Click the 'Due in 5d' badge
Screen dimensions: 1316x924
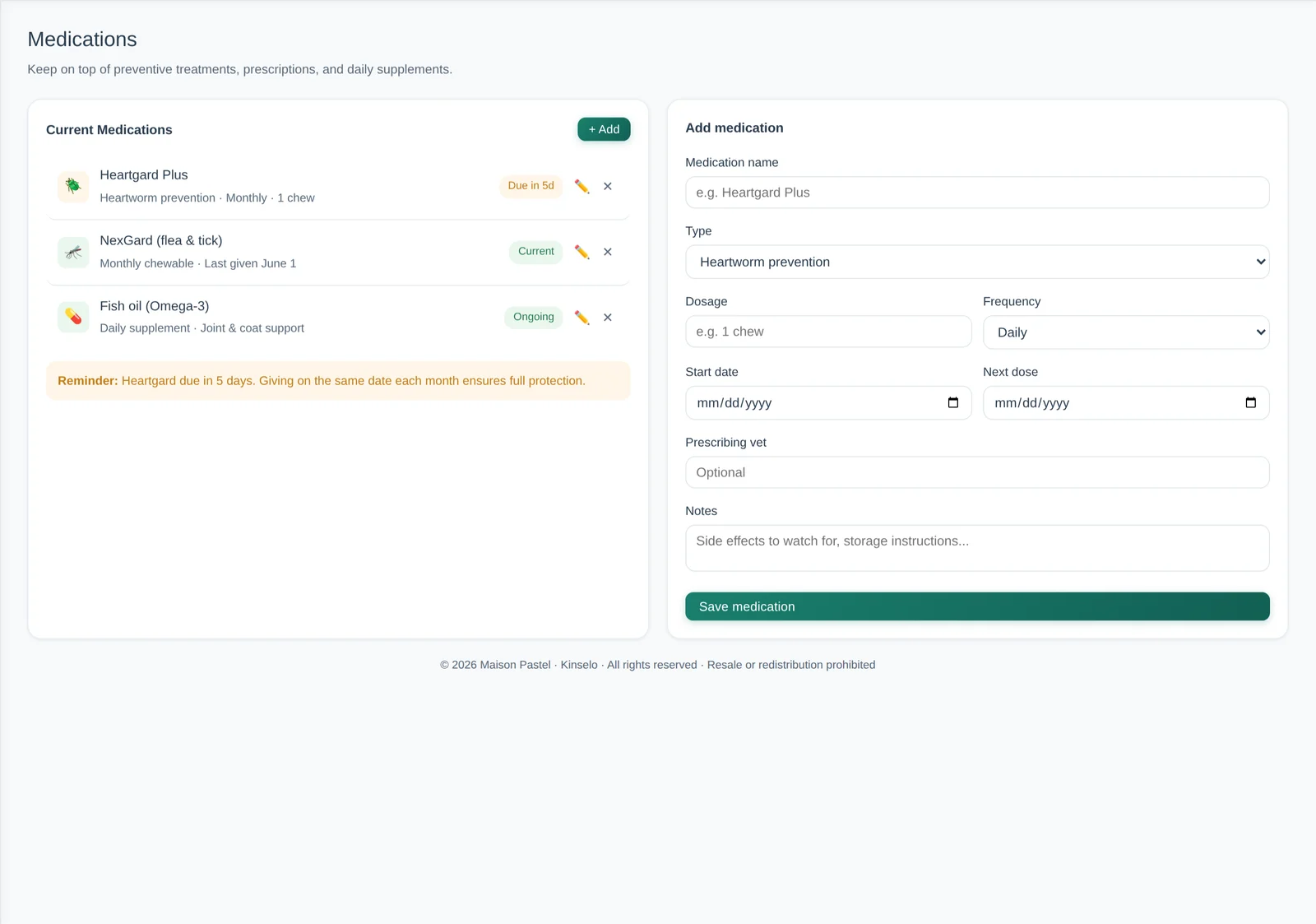531,186
